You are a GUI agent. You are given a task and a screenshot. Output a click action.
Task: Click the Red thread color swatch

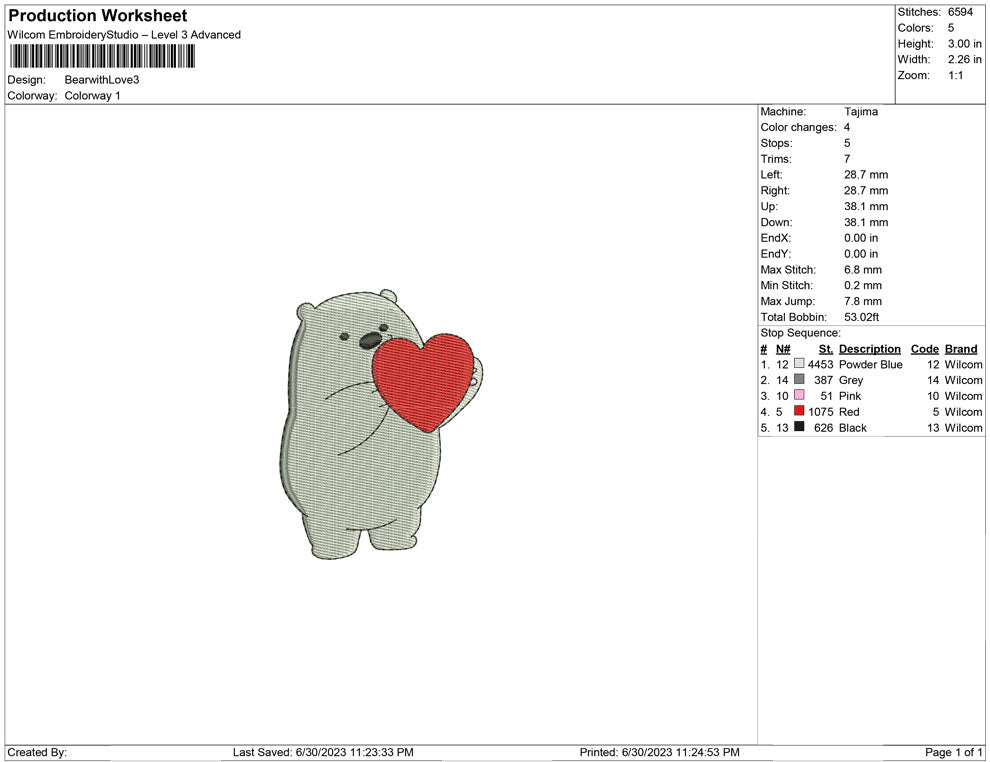[799, 411]
